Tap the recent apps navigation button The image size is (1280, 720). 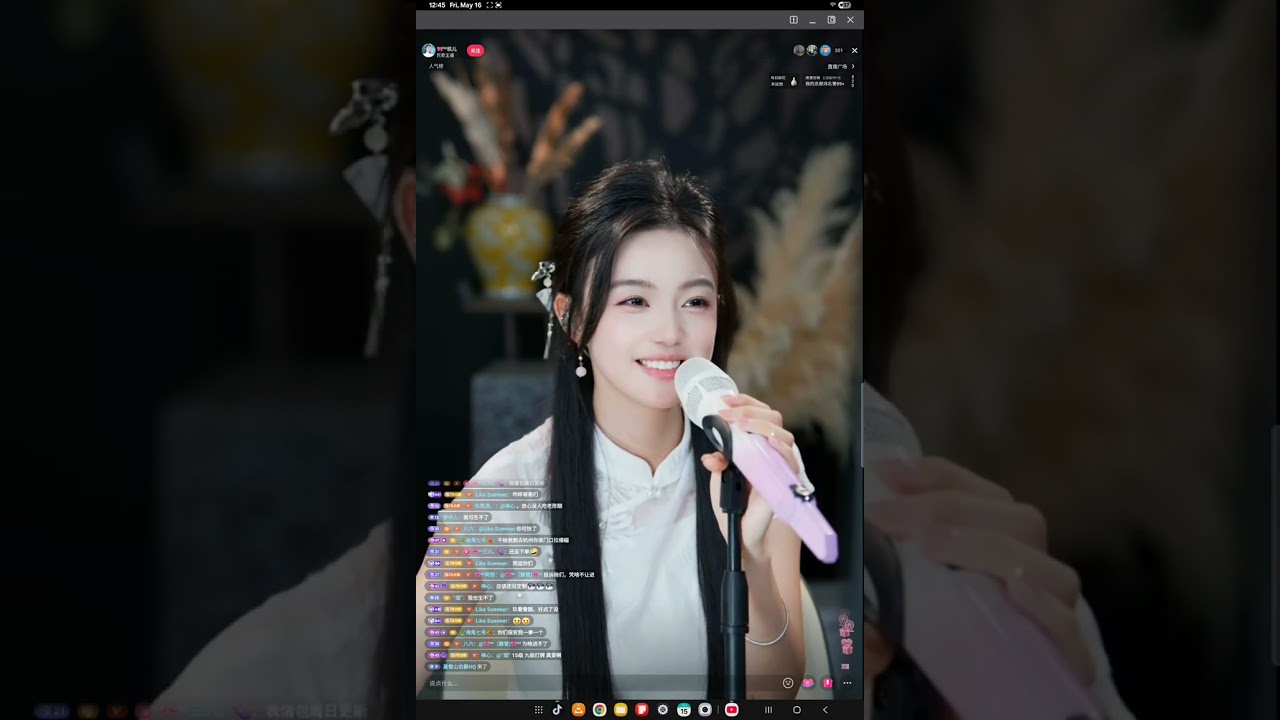tap(768, 710)
